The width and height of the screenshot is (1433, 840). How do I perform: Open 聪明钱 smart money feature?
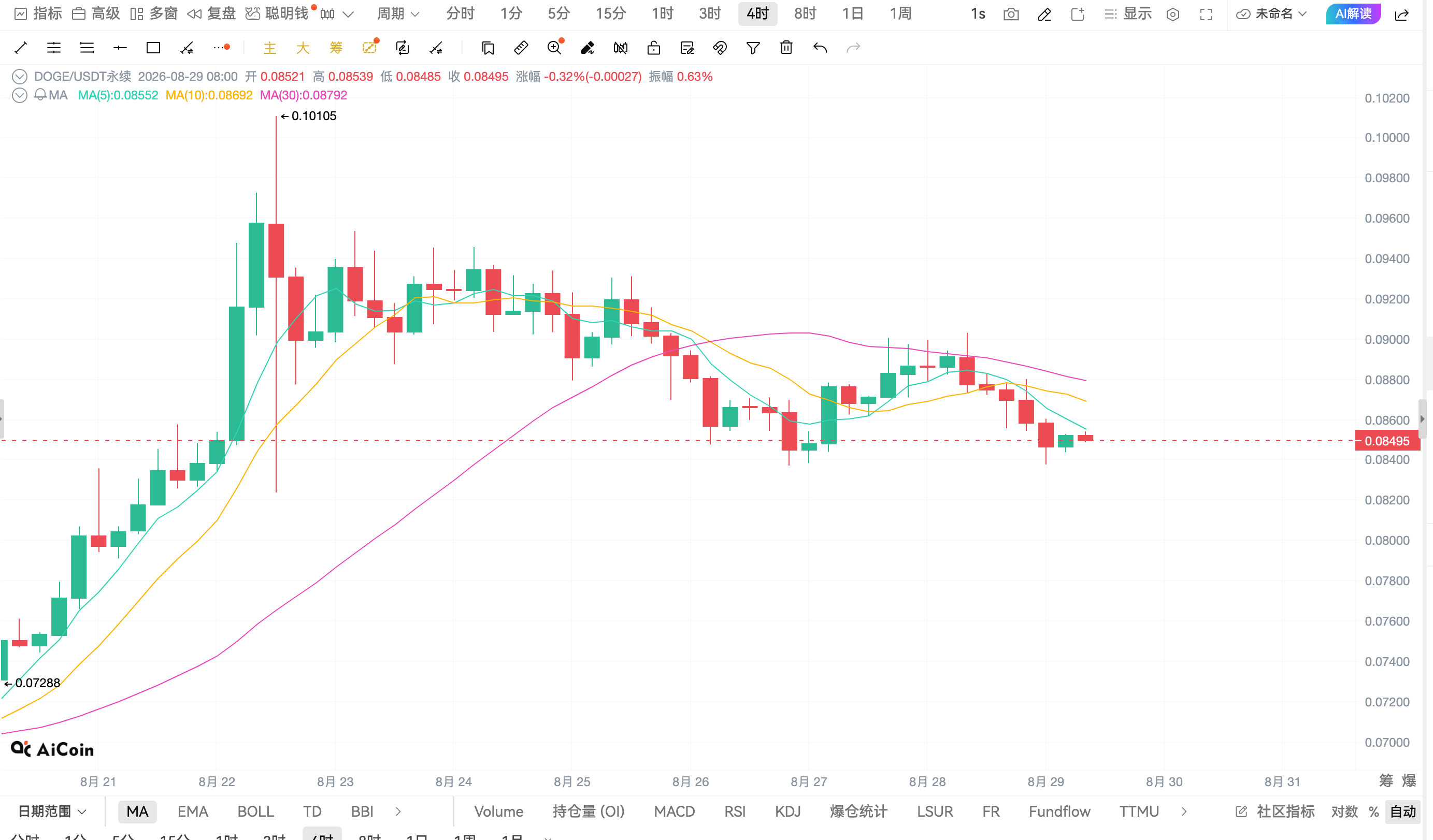278,13
